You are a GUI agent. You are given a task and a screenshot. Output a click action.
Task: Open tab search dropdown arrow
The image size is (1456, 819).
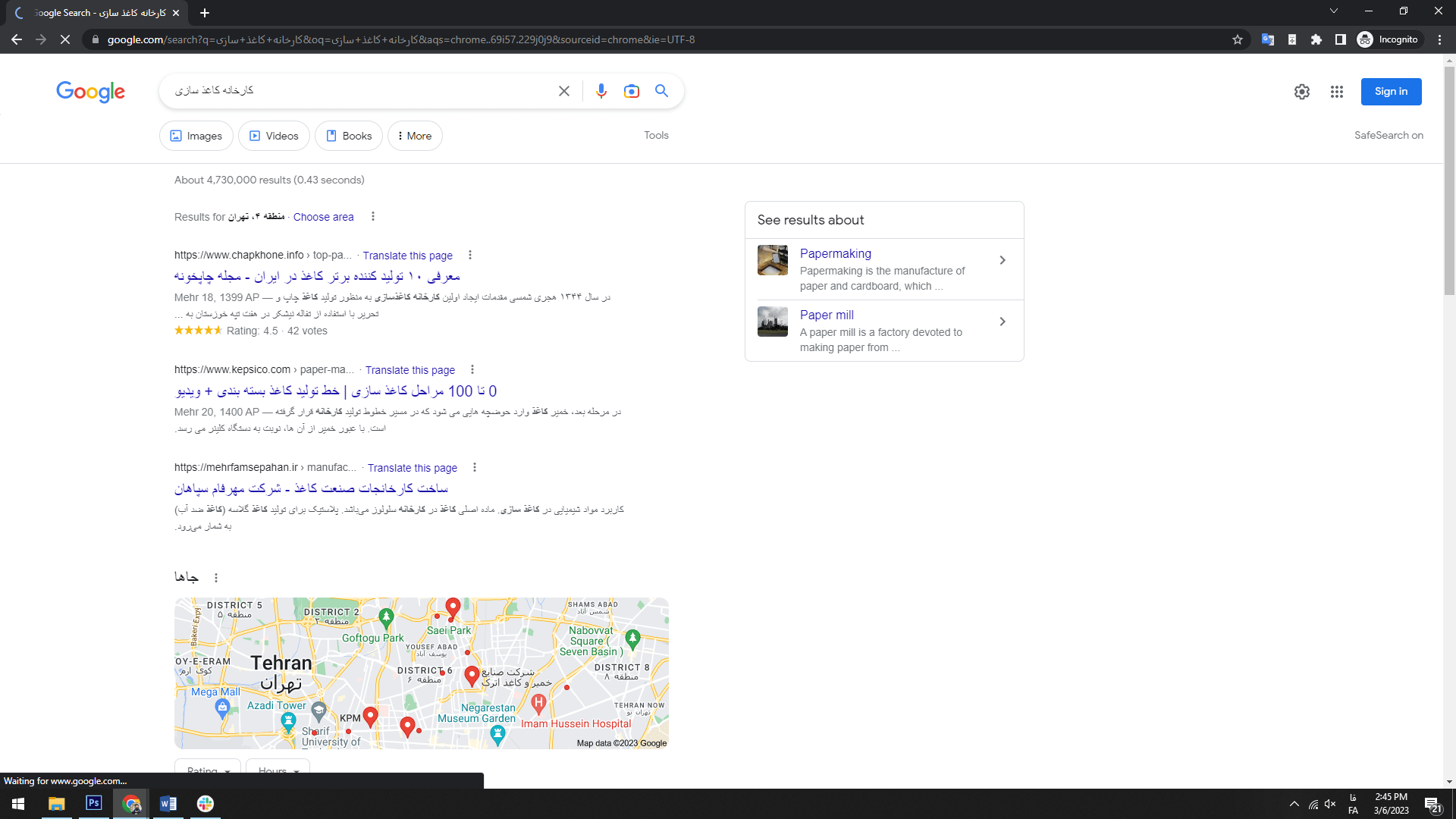(1334, 11)
